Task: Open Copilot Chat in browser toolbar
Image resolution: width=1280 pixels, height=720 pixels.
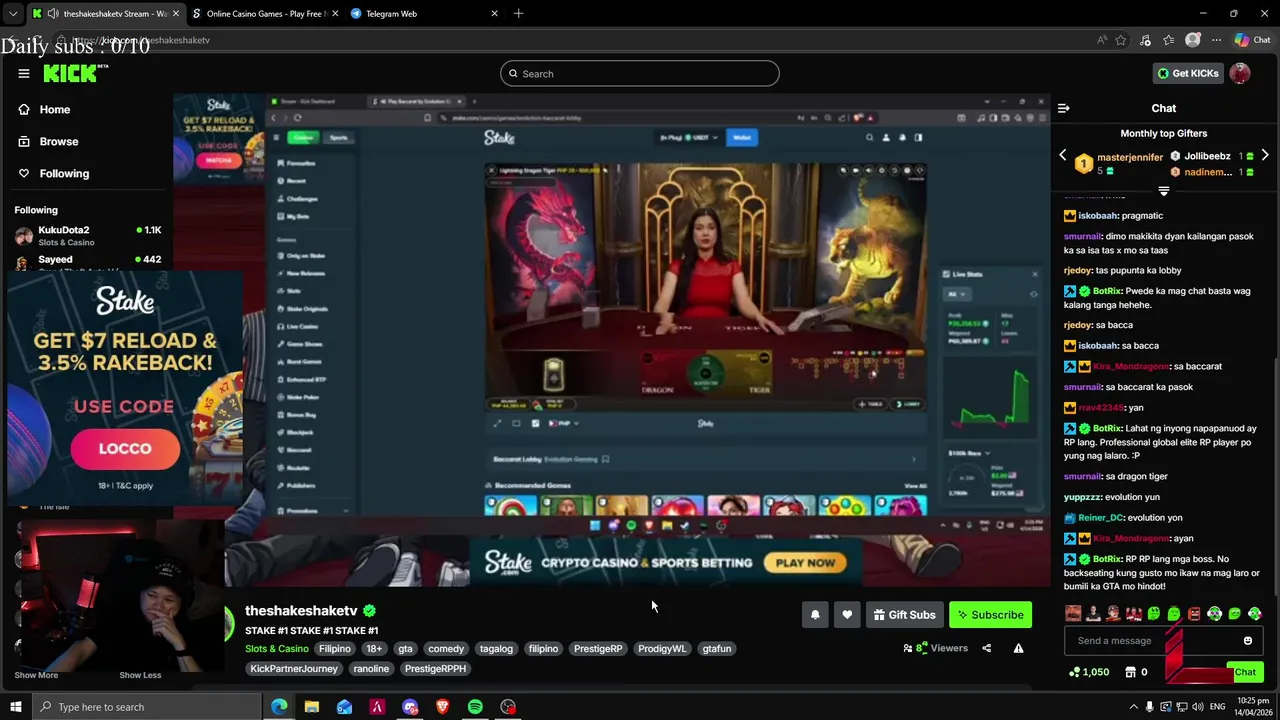Action: [x=1252, y=40]
